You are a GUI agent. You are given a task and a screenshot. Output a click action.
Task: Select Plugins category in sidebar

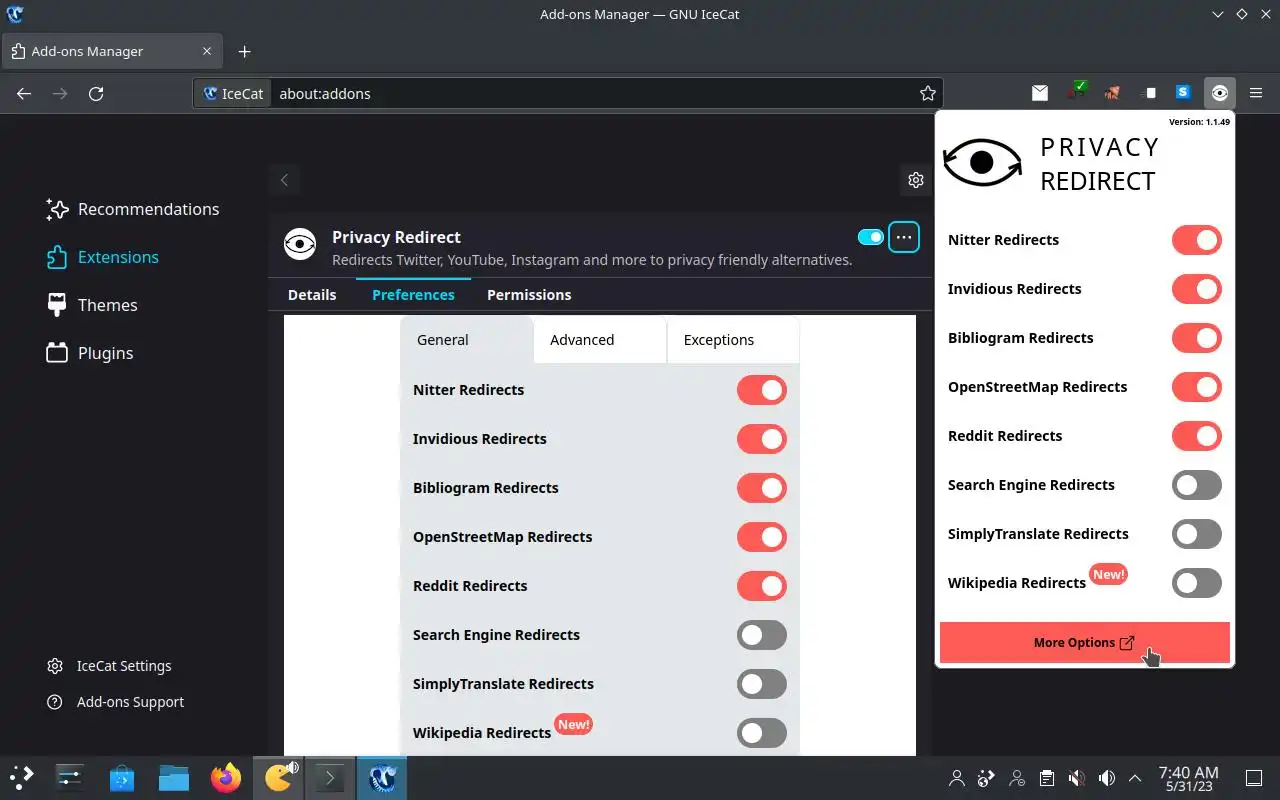90,353
